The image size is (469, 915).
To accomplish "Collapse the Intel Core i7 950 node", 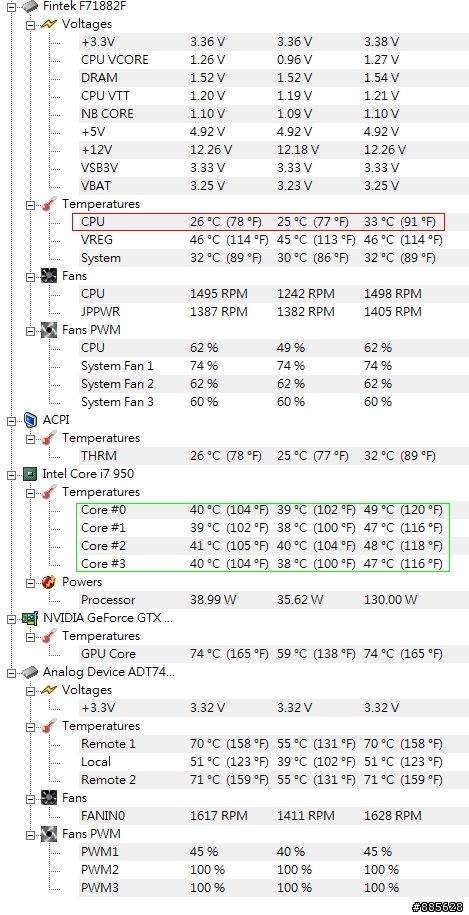I will point(11,474).
